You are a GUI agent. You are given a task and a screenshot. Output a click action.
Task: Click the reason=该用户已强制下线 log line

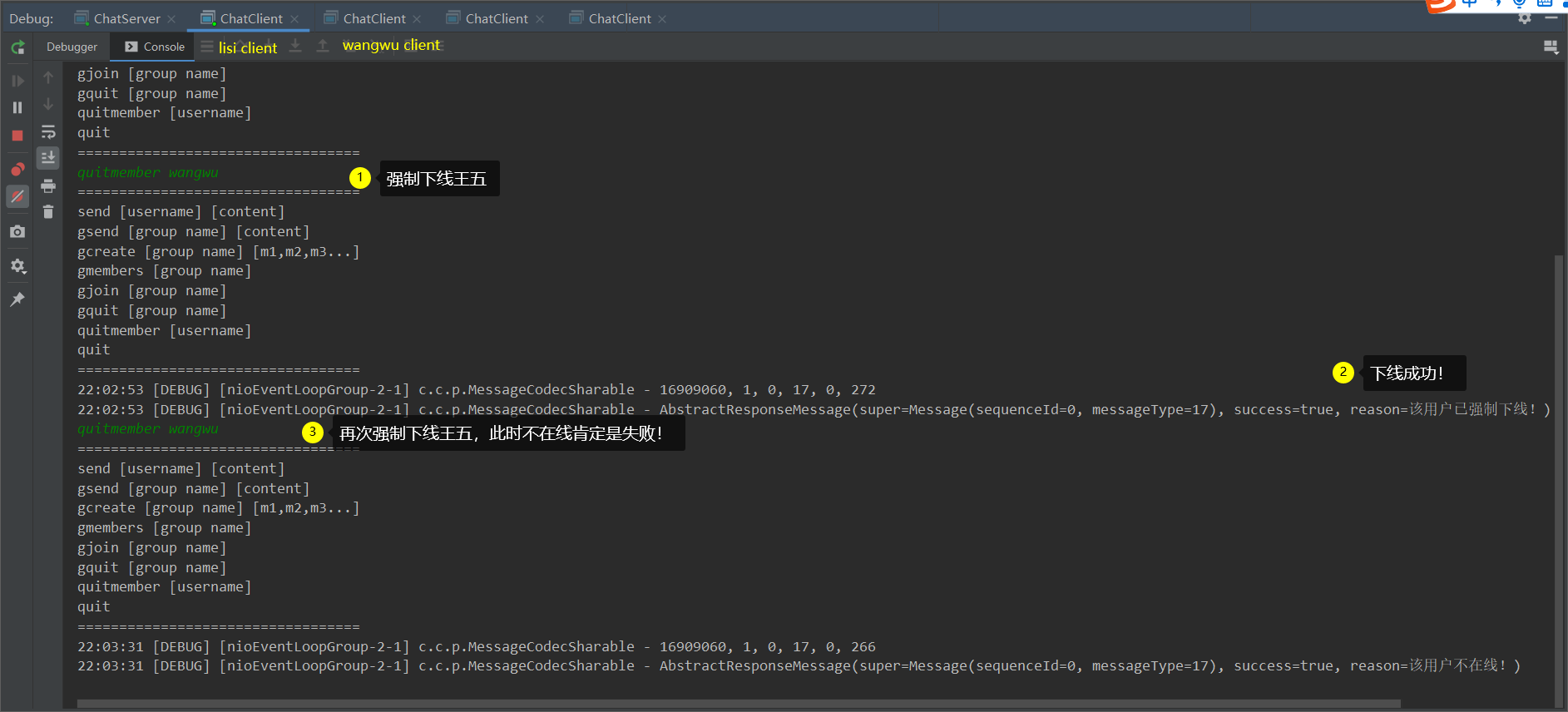point(814,409)
